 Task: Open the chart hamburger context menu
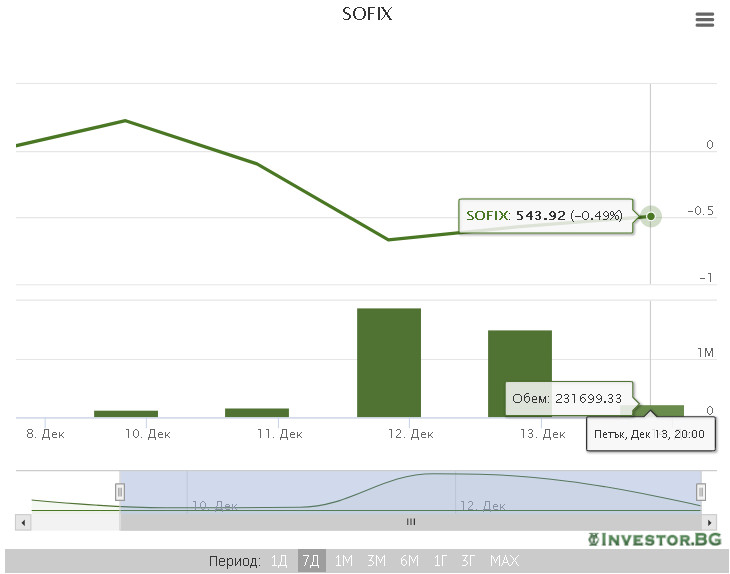705,20
